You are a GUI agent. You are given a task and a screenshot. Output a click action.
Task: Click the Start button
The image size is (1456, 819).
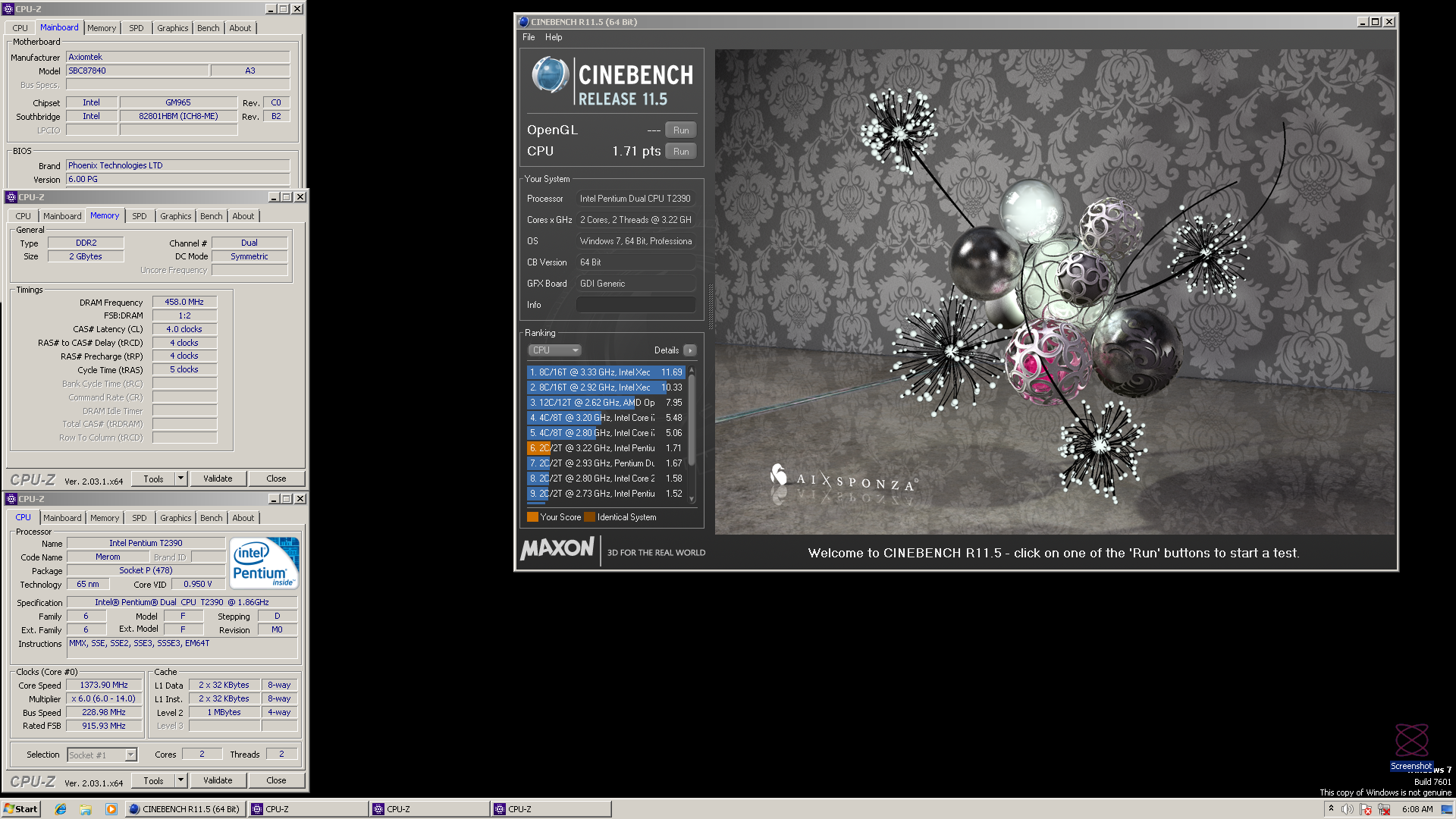20,809
